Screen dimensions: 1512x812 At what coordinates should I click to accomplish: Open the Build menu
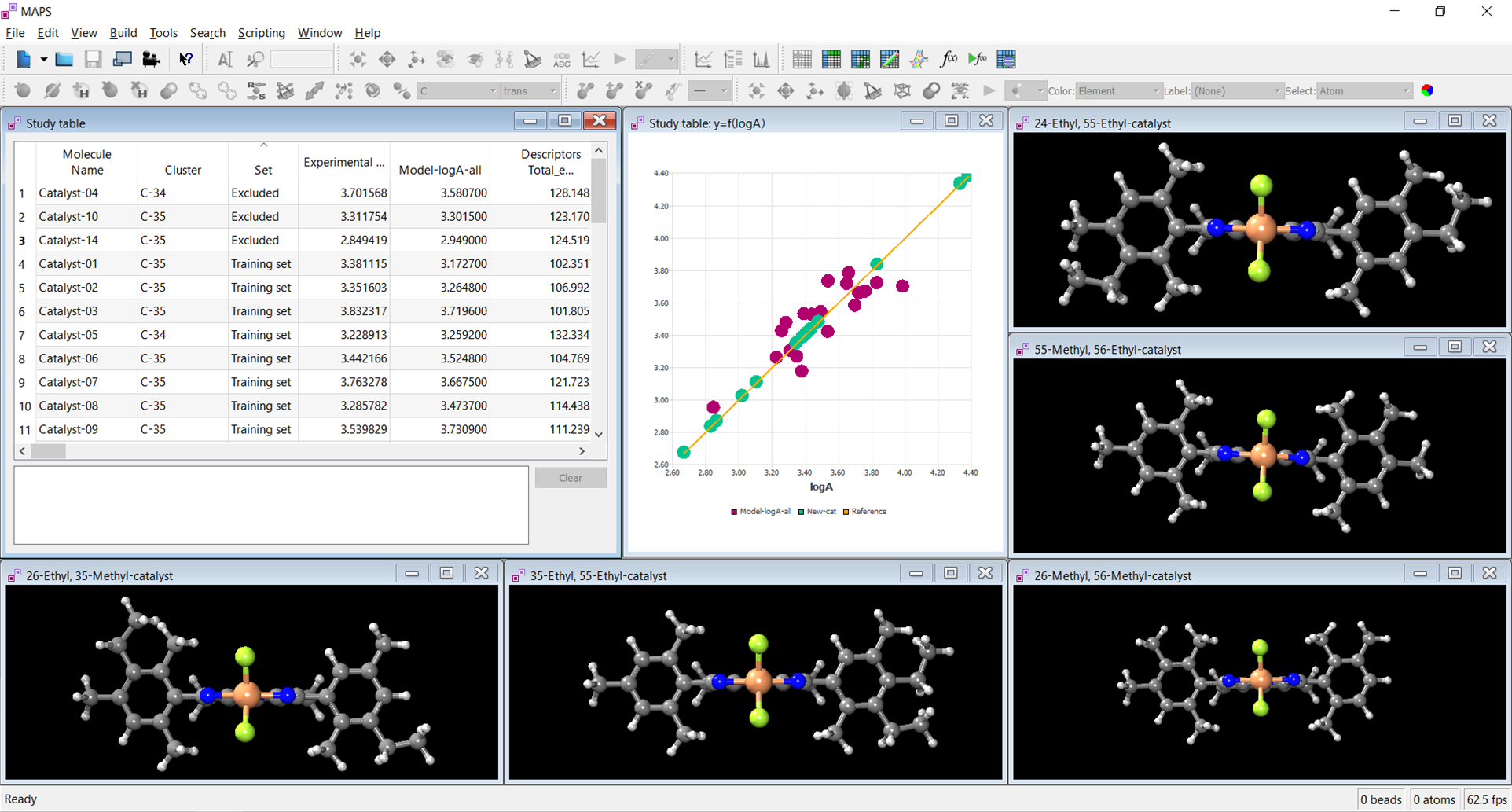click(x=123, y=33)
